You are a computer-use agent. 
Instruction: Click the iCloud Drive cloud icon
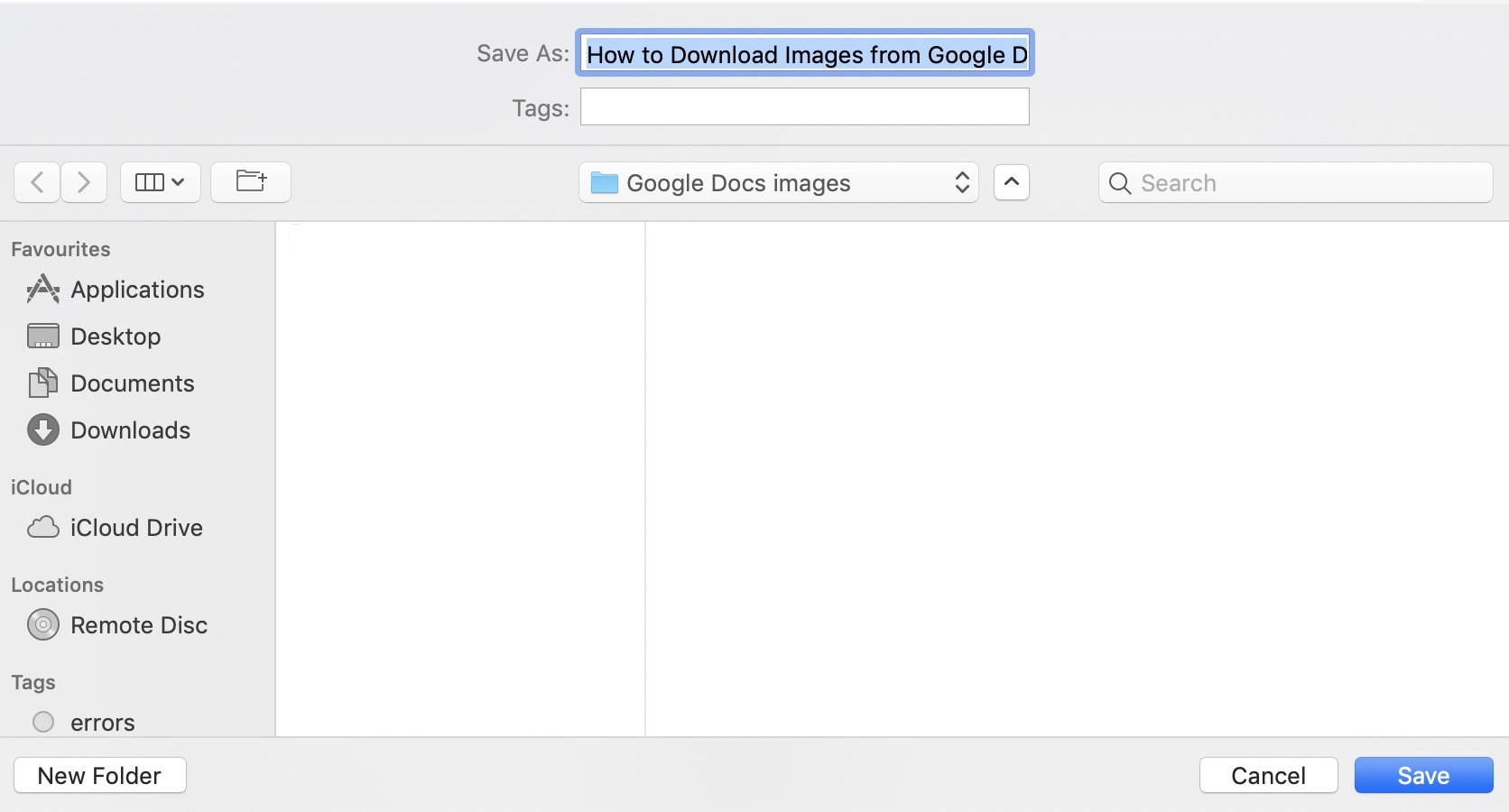(43, 528)
